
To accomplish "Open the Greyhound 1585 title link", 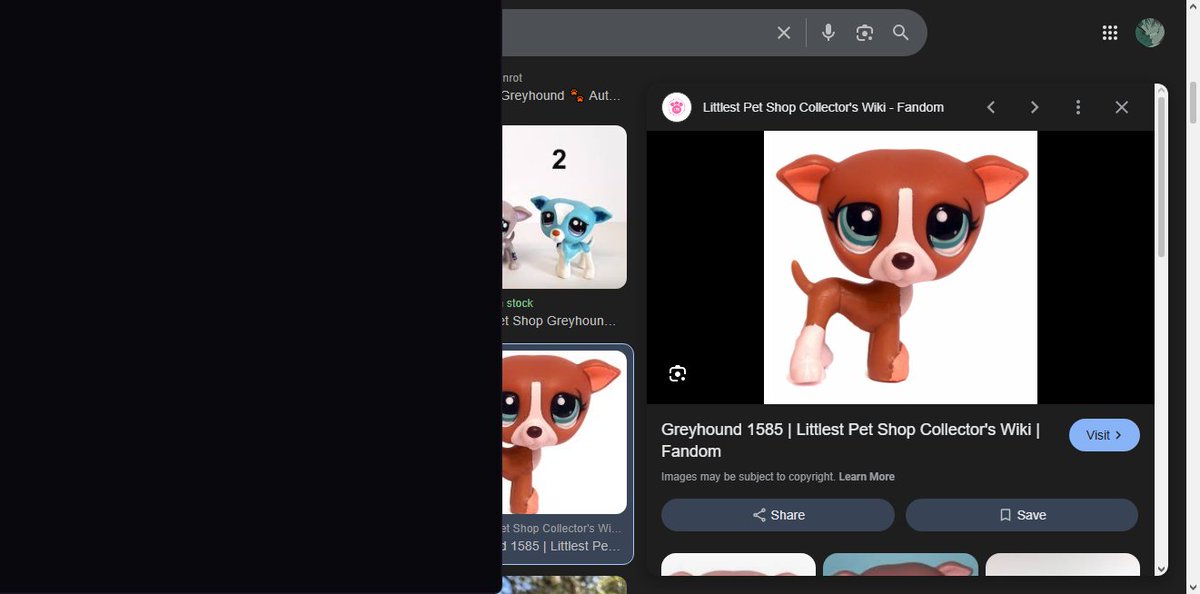I will point(851,440).
